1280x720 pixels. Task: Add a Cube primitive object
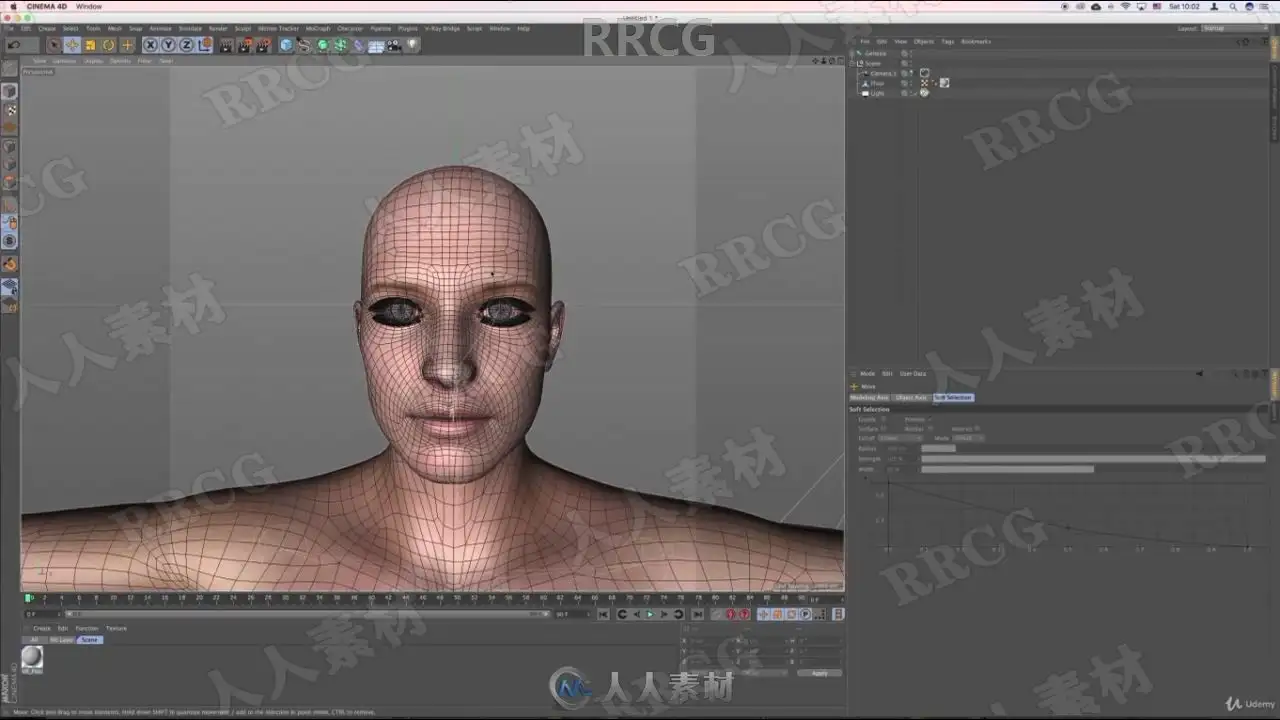click(286, 45)
